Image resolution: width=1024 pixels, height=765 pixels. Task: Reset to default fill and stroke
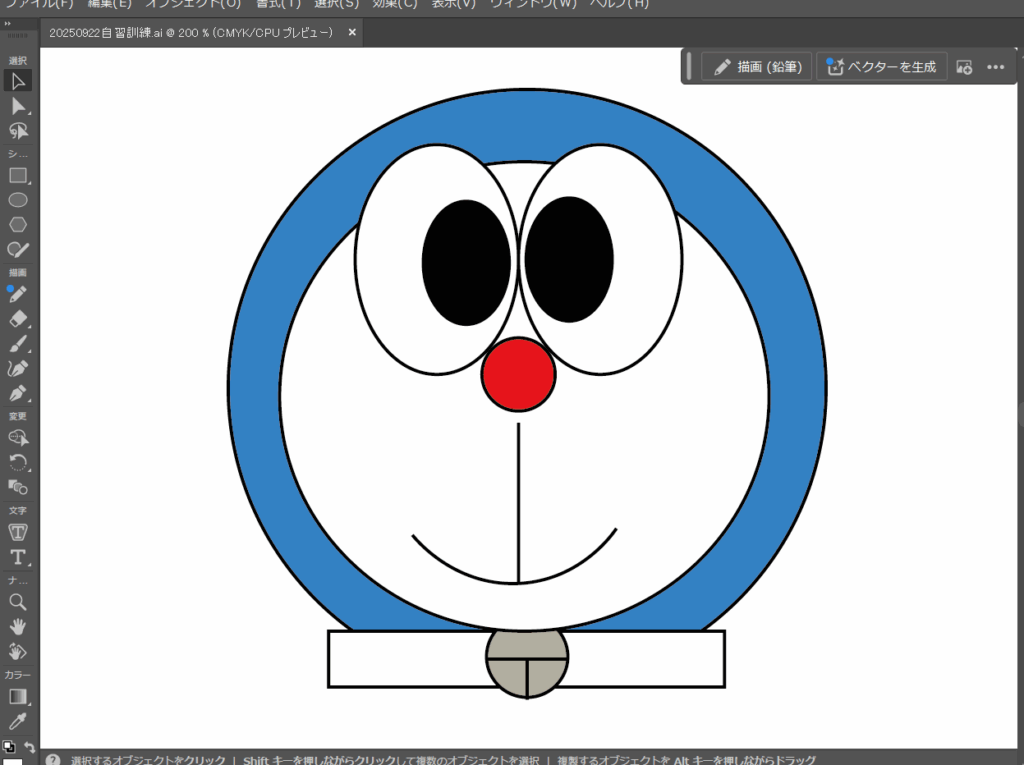click(x=8, y=746)
